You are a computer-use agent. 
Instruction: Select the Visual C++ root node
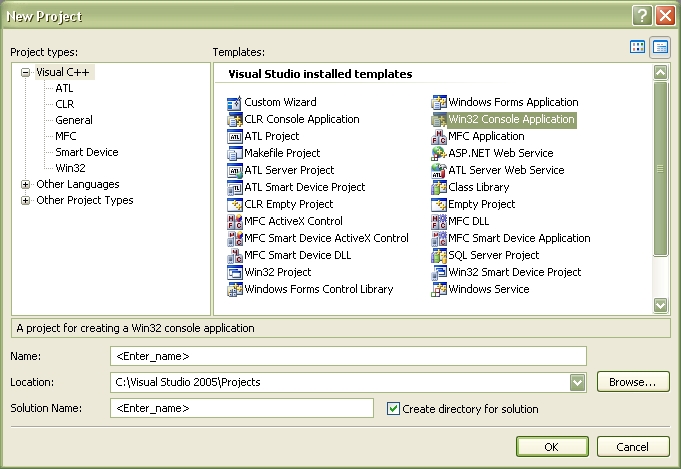(x=63, y=72)
